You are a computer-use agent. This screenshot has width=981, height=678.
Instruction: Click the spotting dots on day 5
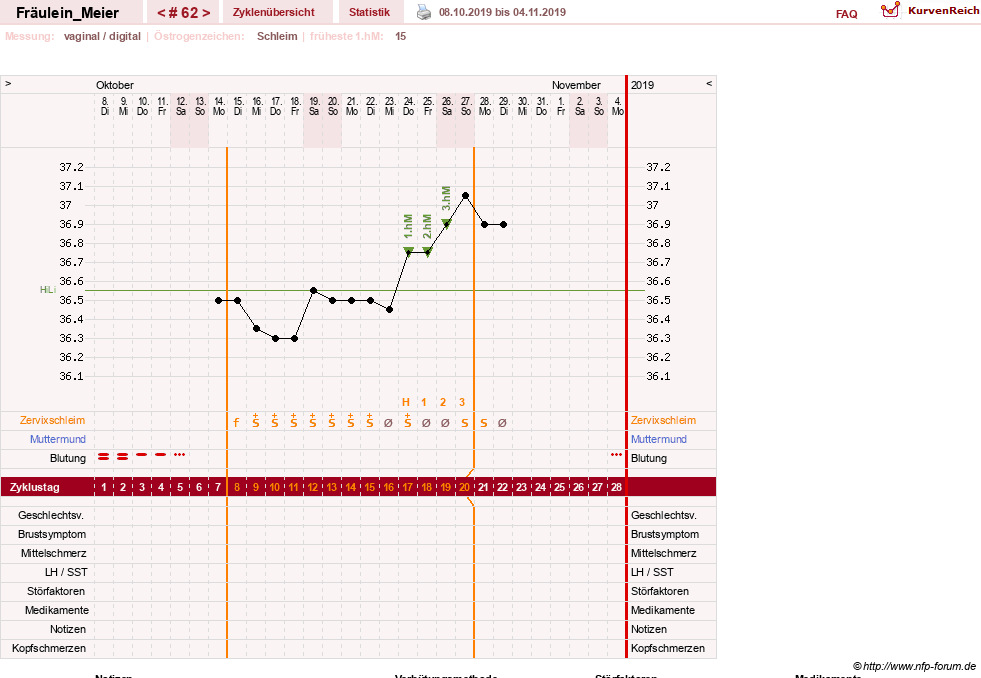click(x=180, y=455)
